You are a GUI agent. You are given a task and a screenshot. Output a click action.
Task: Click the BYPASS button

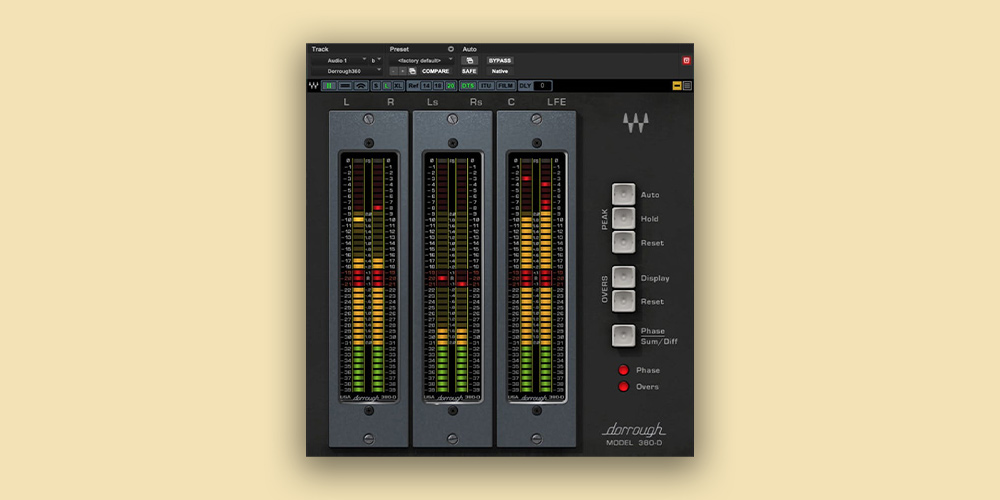click(x=500, y=61)
